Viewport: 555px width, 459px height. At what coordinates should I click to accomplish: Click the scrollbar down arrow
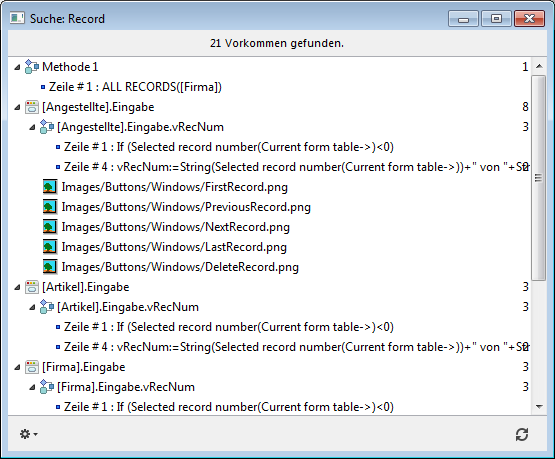(539, 407)
